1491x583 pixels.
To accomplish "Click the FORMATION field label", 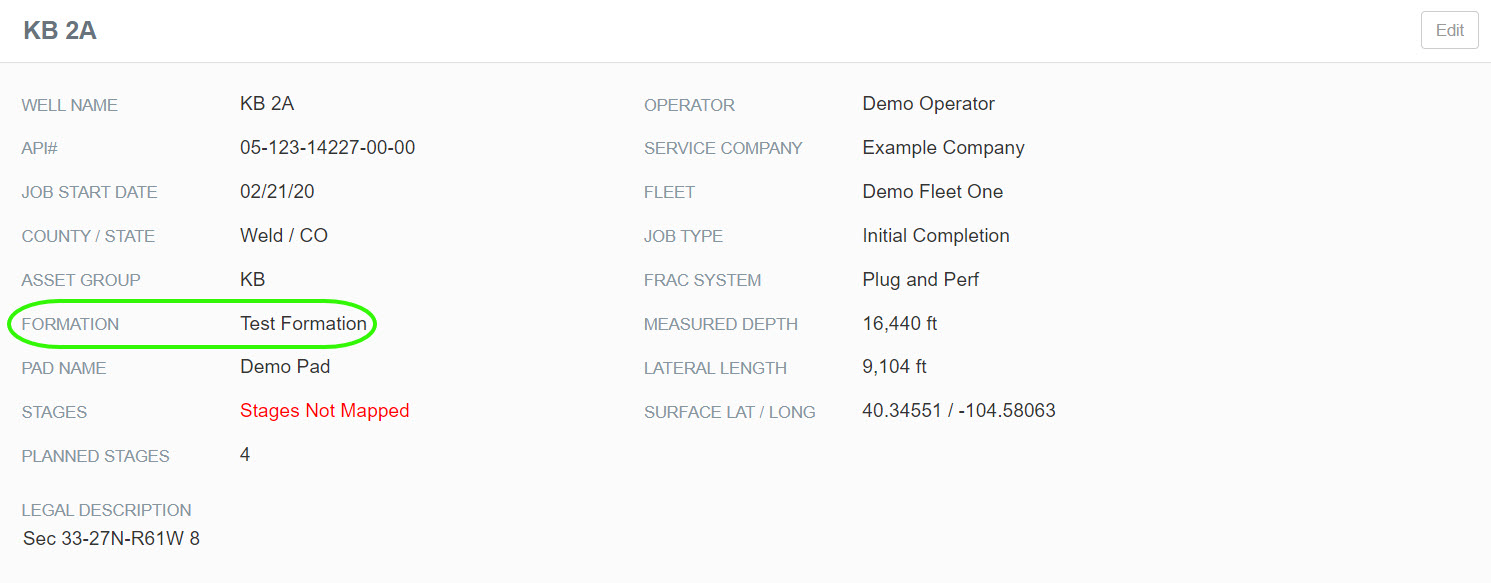I will click(x=70, y=324).
